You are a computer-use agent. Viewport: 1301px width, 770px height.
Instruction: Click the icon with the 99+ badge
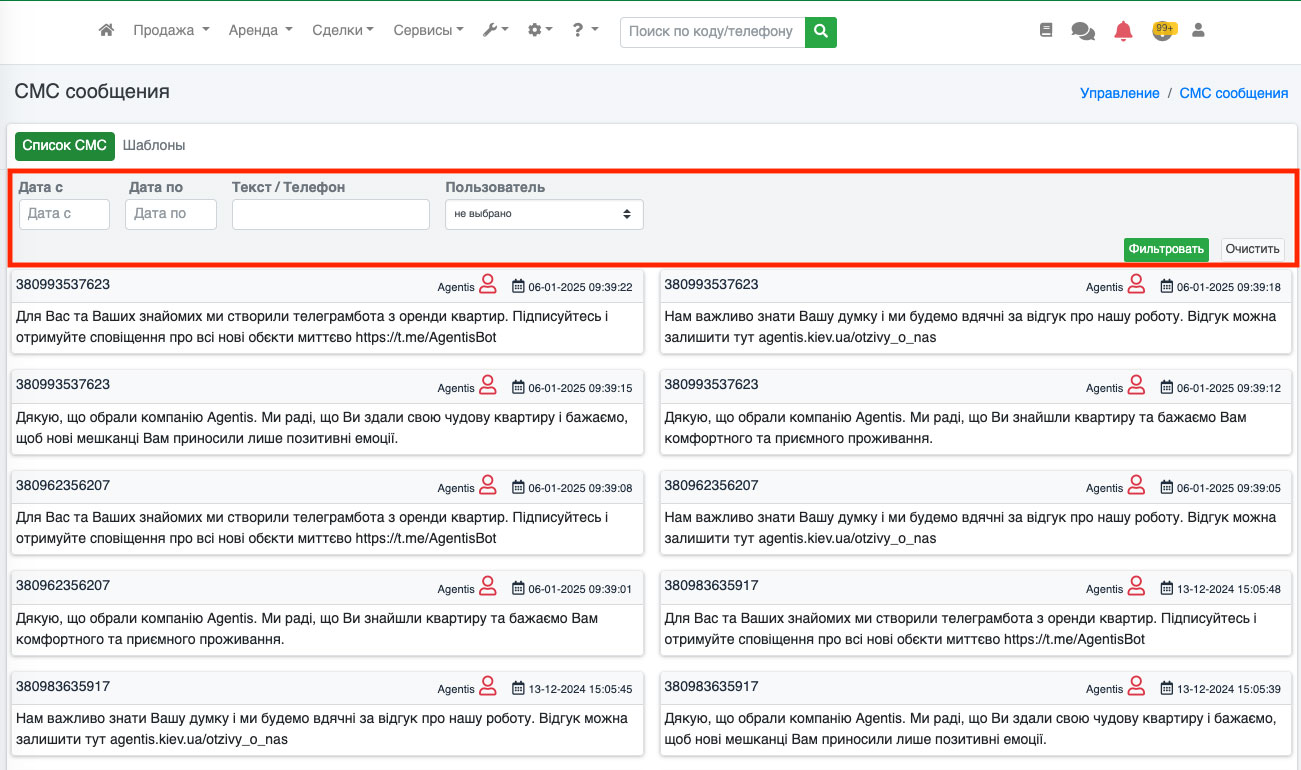tap(1162, 31)
